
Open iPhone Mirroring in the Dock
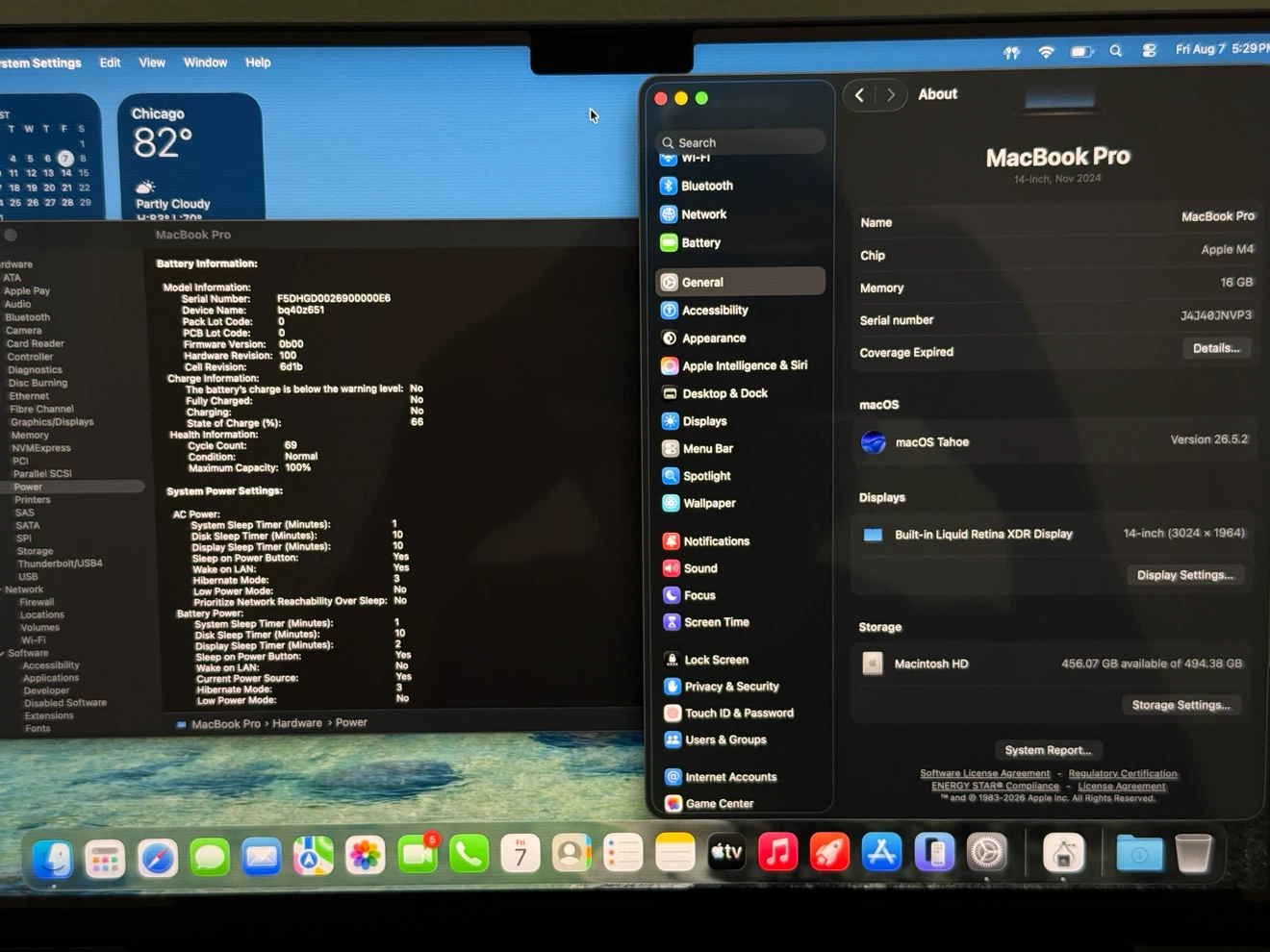pyautogui.click(x=933, y=852)
